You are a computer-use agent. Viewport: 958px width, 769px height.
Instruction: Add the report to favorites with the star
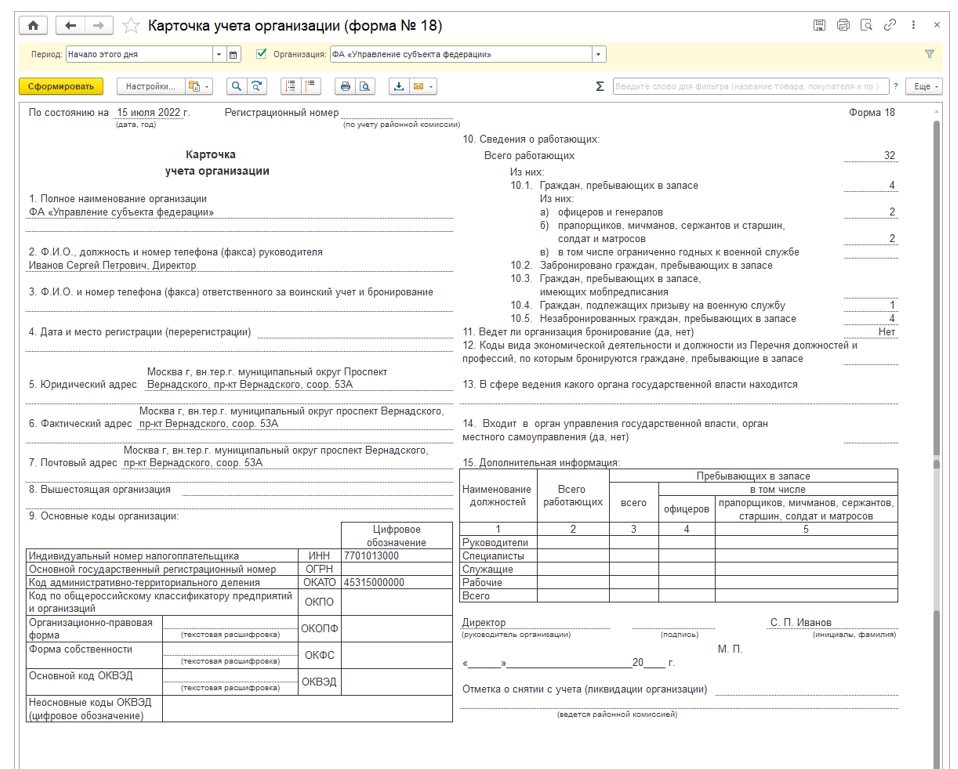131,26
